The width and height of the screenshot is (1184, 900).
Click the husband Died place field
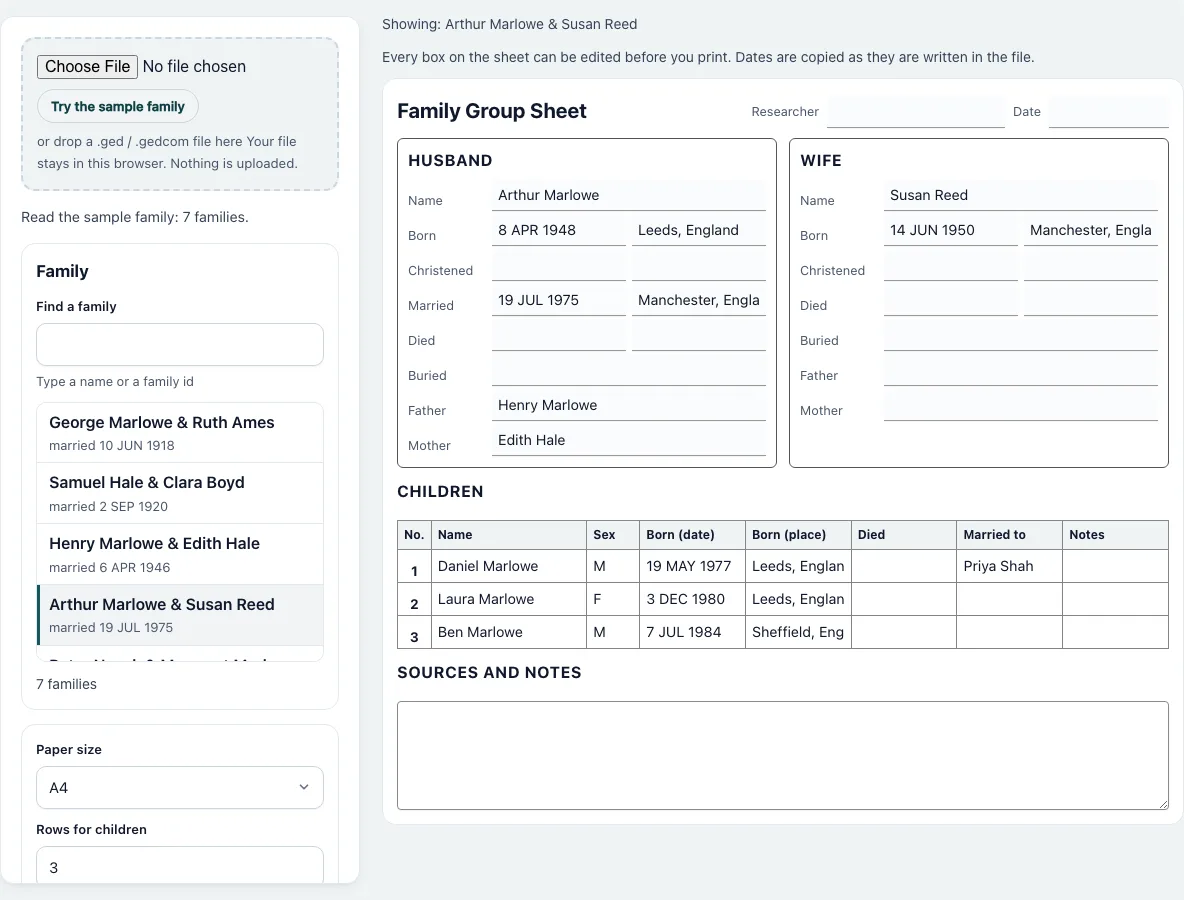[x=698, y=335]
